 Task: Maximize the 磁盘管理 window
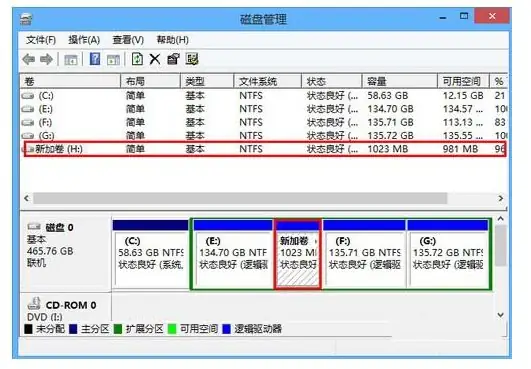464,16
